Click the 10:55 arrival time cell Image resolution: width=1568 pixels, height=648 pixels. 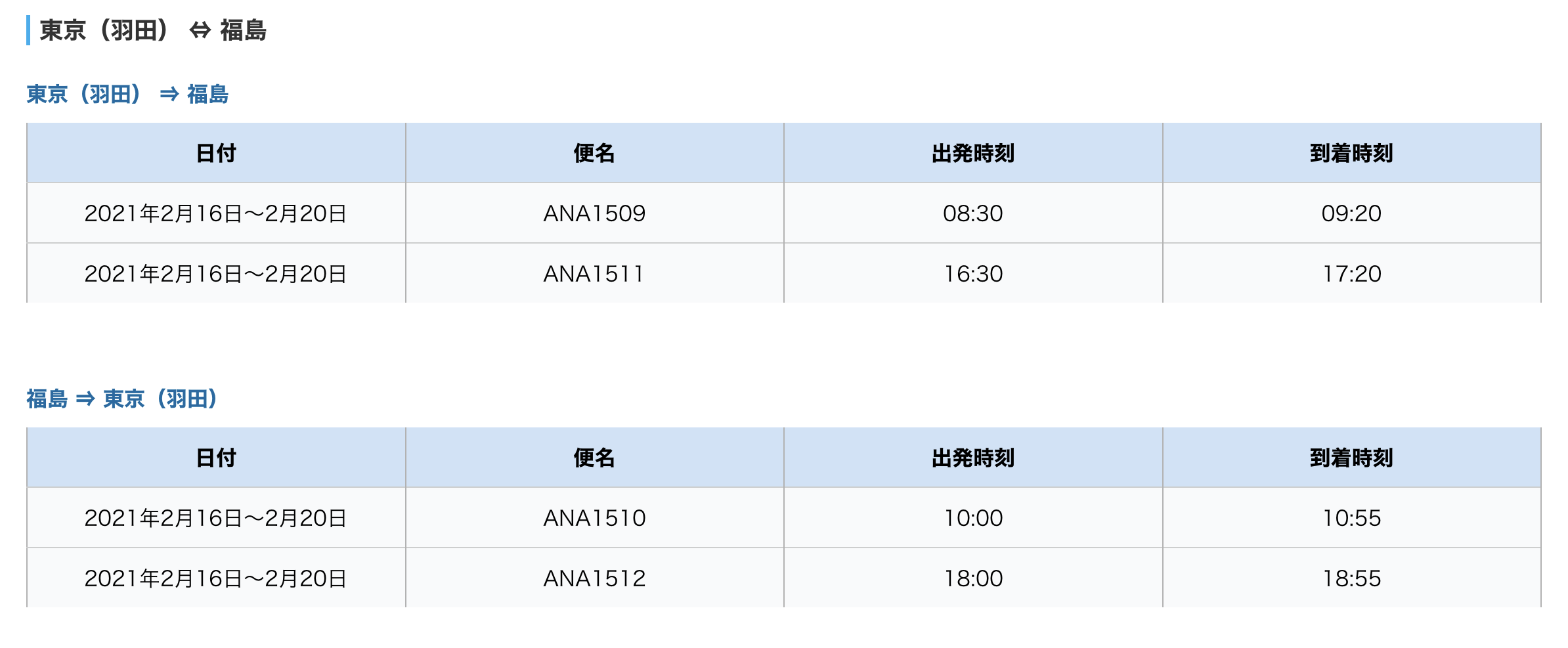coord(1351,518)
